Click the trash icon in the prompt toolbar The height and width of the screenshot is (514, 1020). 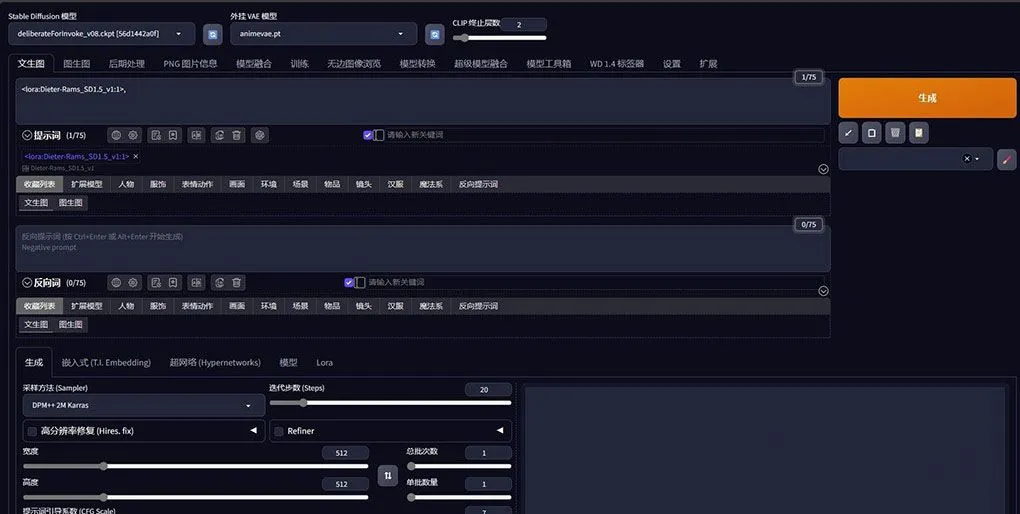point(237,135)
